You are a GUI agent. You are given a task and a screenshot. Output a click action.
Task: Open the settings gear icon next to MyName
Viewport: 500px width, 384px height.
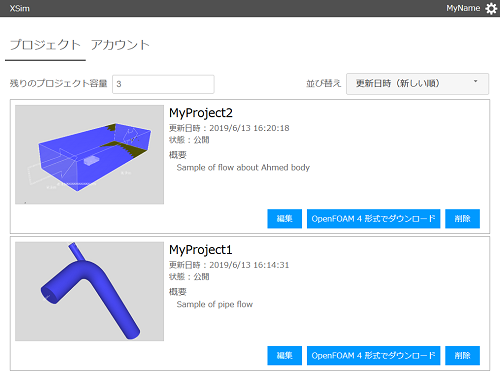point(491,8)
